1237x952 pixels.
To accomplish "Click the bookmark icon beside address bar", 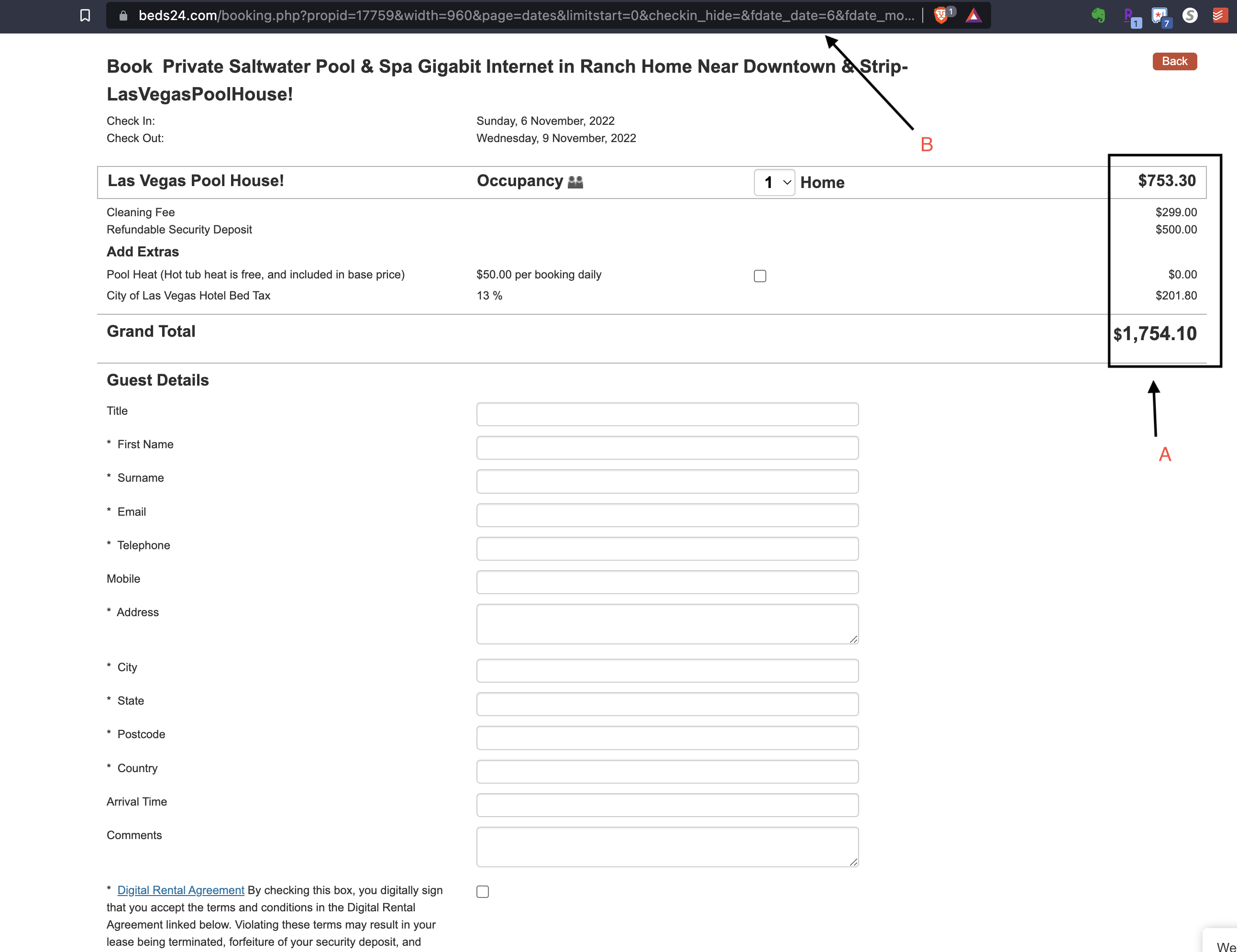I will point(85,15).
